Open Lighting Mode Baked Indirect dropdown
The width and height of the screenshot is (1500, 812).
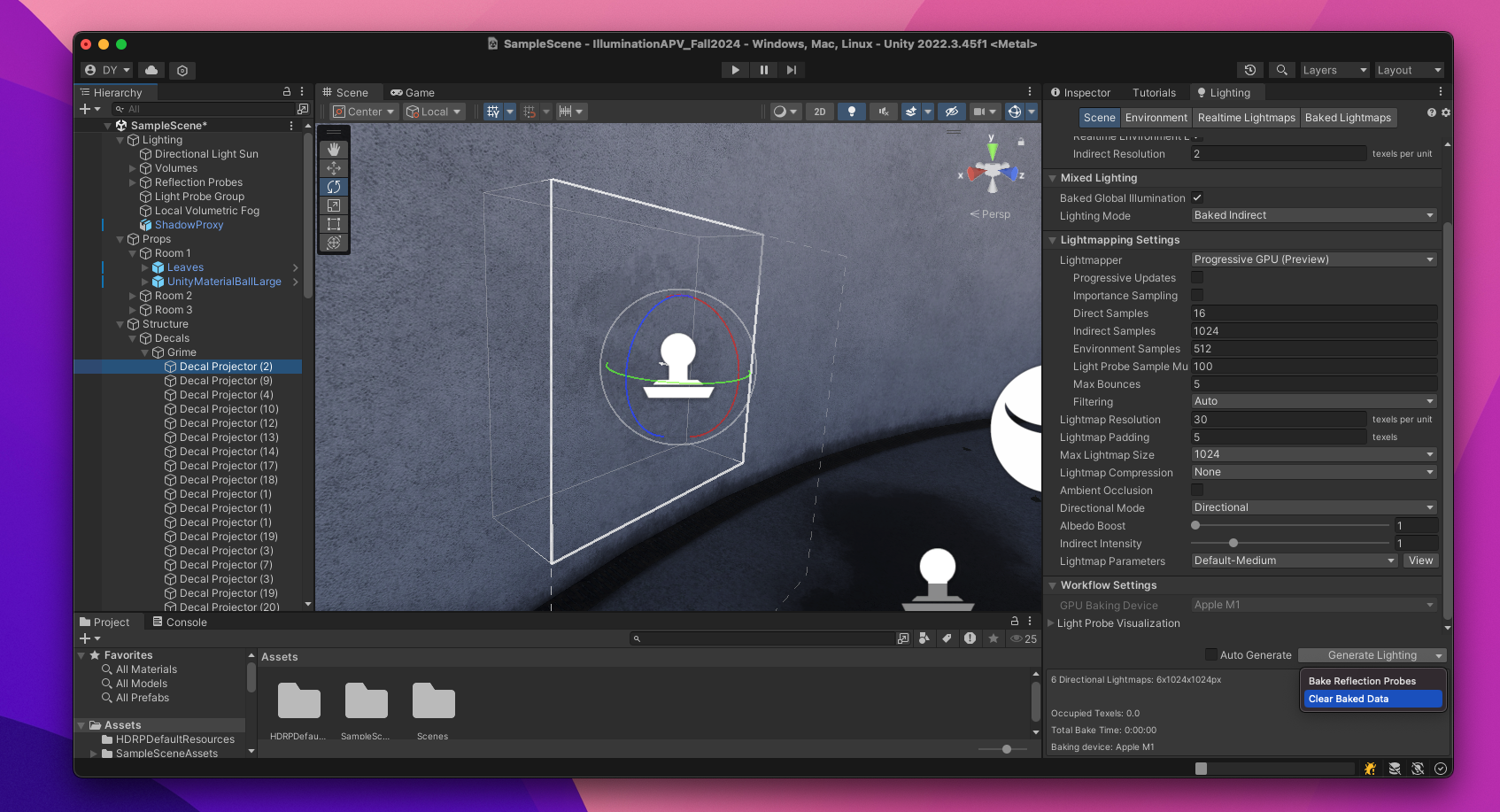pyautogui.click(x=1314, y=215)
